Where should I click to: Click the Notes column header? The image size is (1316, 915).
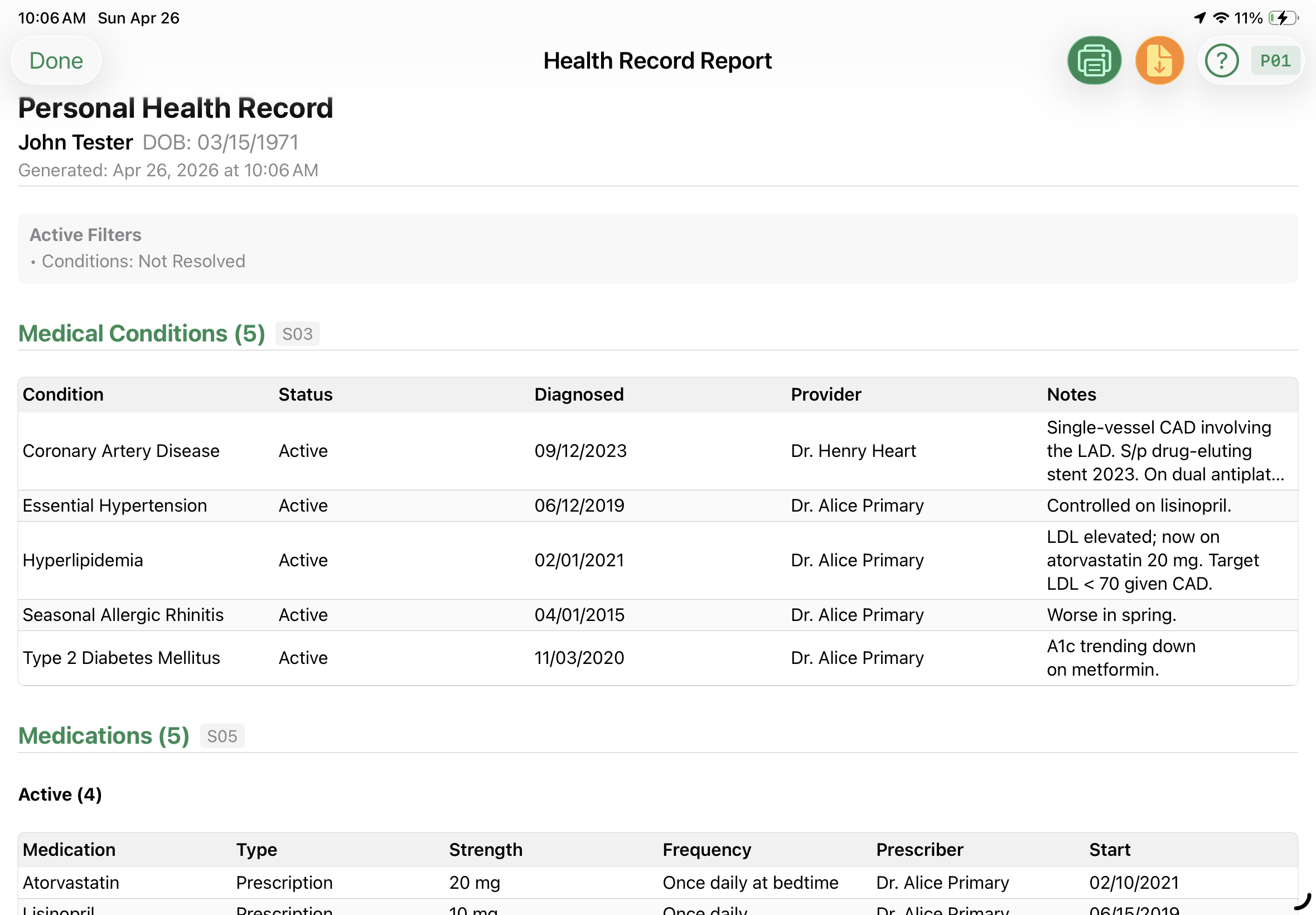click(x=1071, y=394)
